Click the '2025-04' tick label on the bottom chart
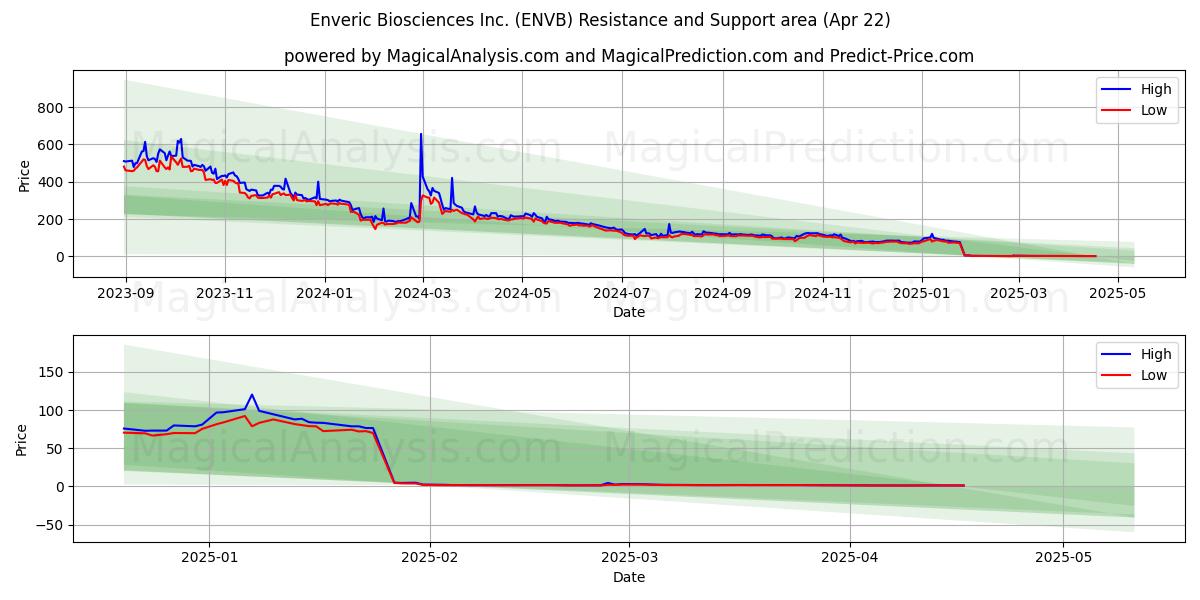 (850, 559)
